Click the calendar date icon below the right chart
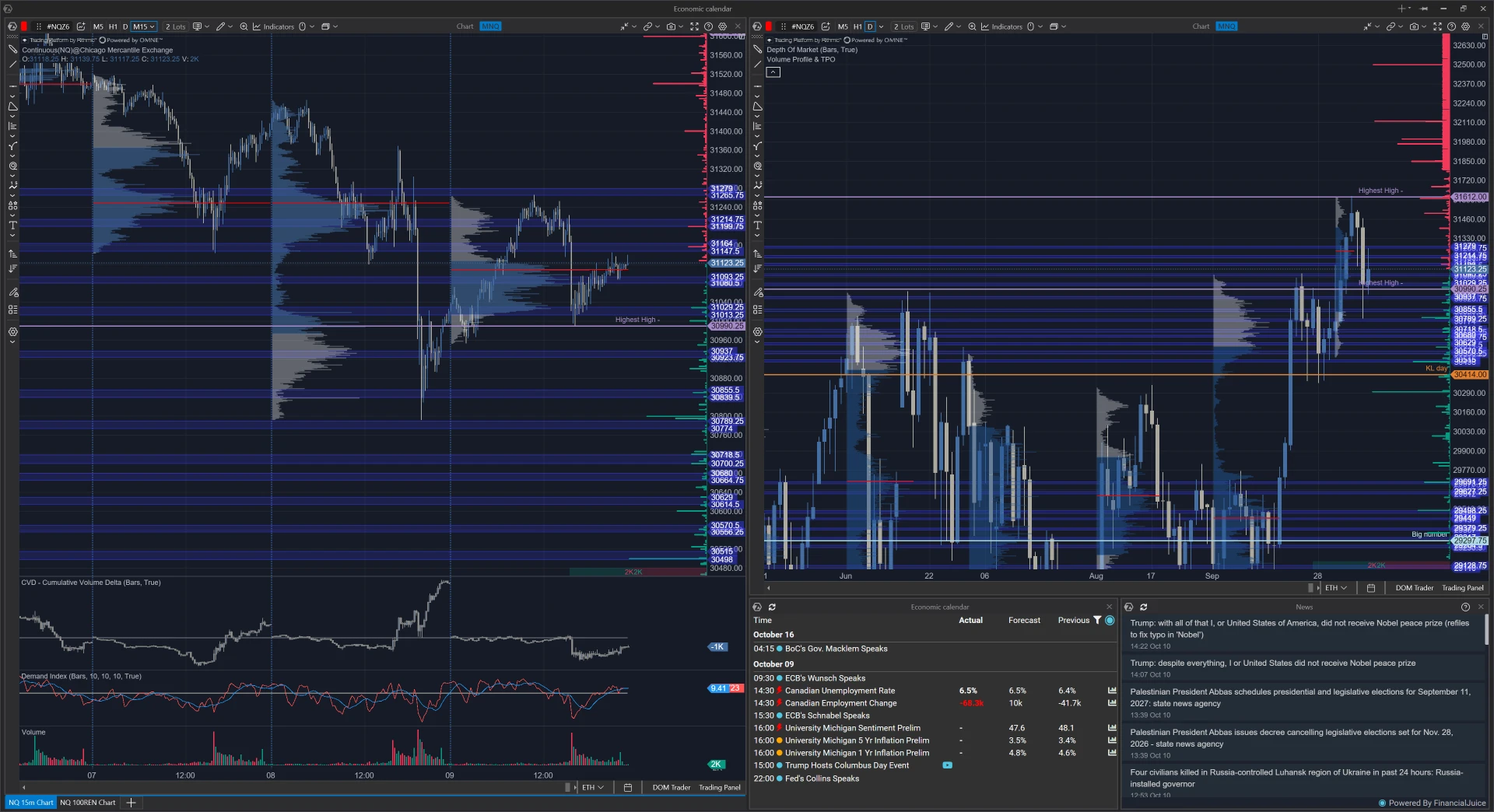Screen dimensions: 1494x812 coord(1371,588)
